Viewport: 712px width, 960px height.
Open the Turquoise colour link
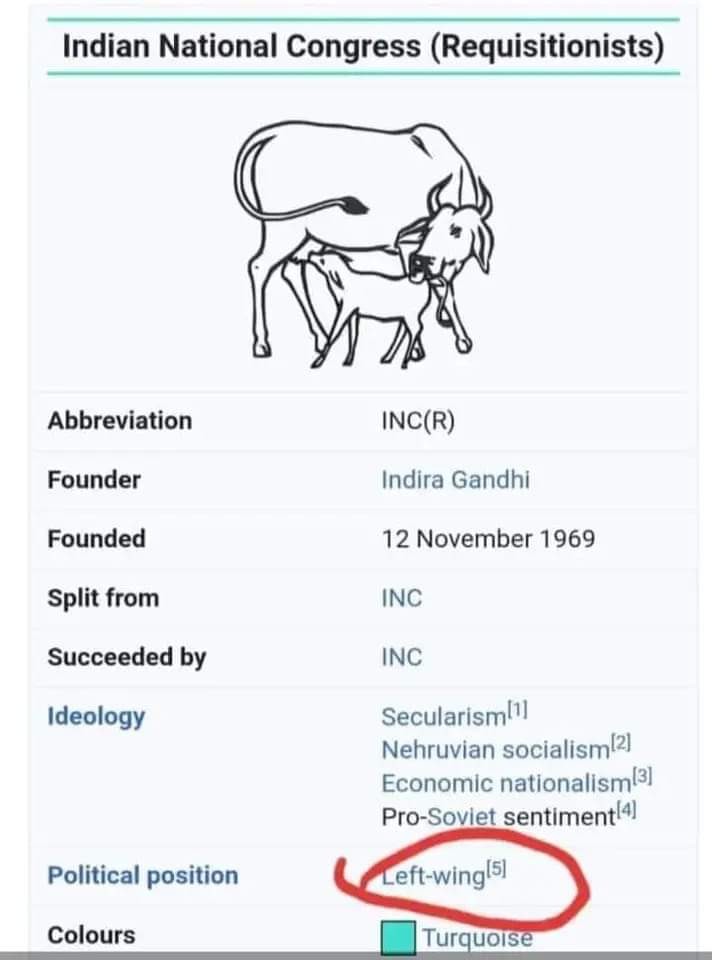pyautogui.click(x=476, y=938)
